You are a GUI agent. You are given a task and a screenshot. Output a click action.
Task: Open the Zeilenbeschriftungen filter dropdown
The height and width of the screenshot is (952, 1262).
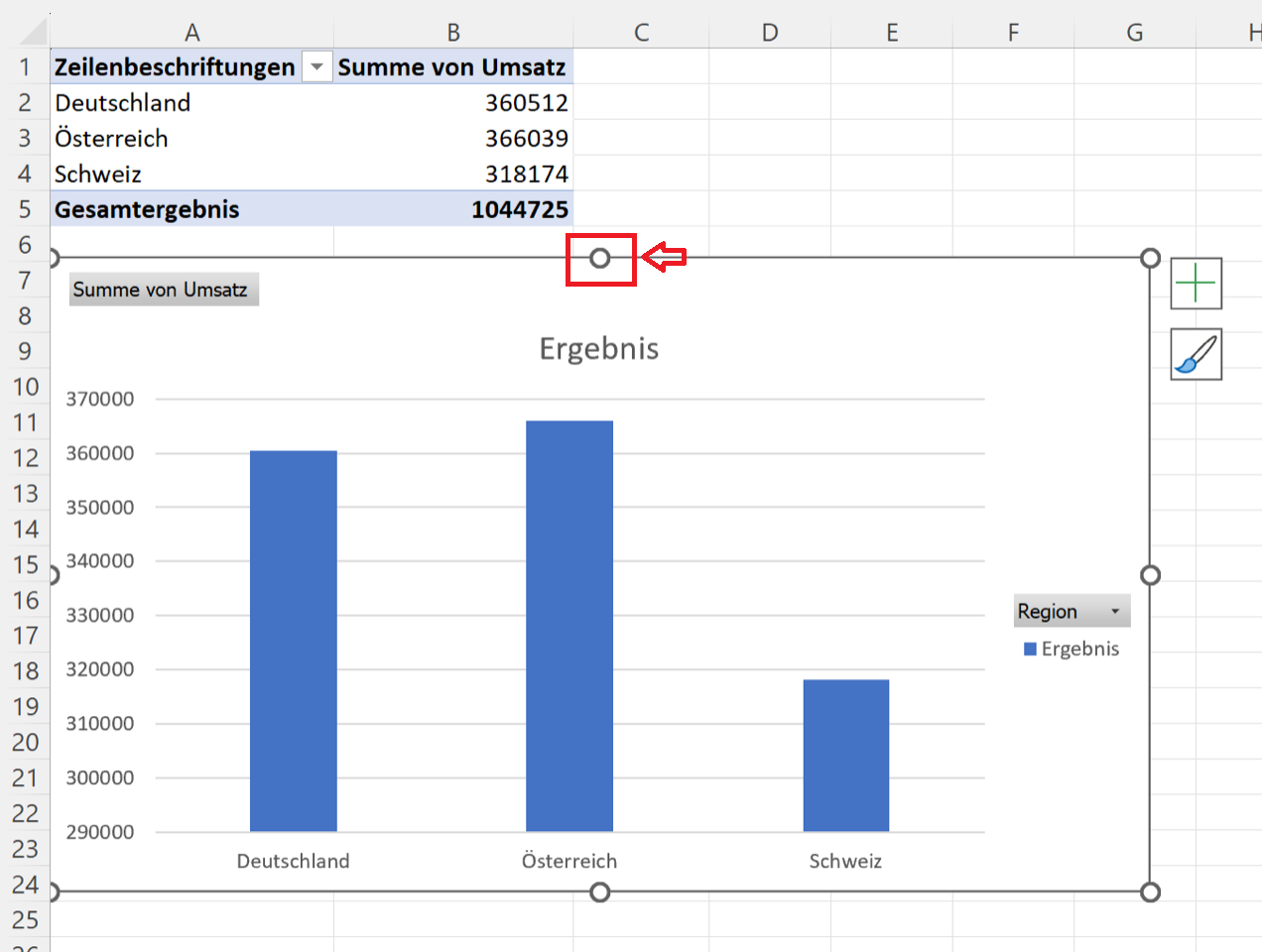click(316, 67)
